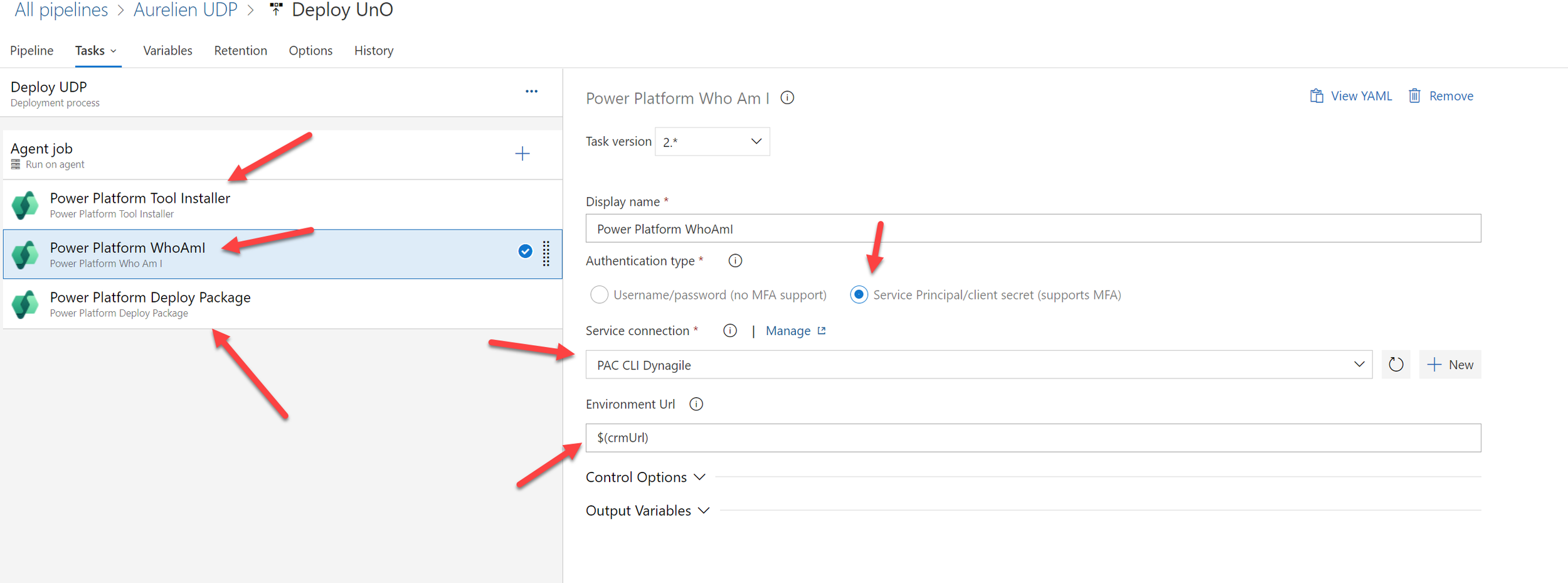Open the Manage service connections link
This screenshot has height=583, width=1568.
coord(795,331)
